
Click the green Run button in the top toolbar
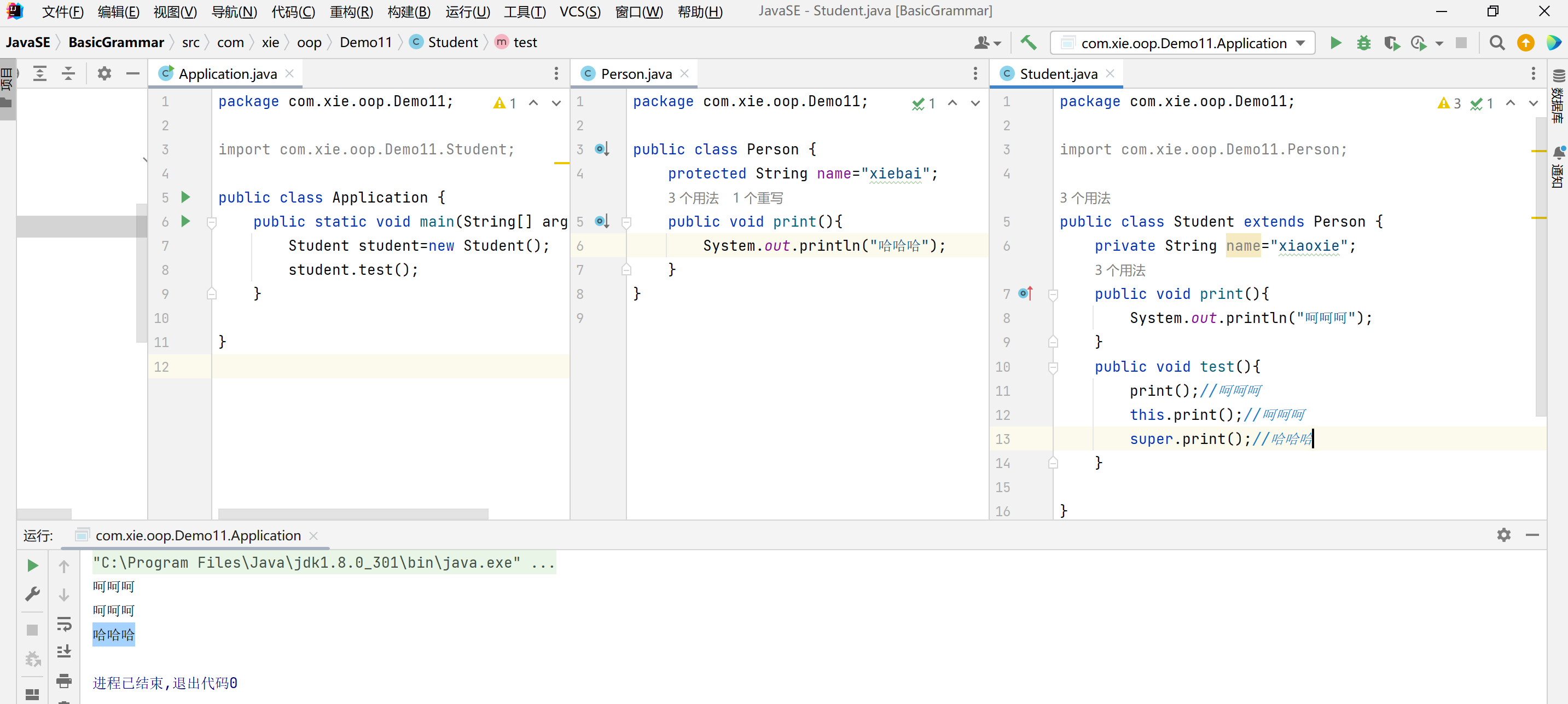[x=1335, y=43]
